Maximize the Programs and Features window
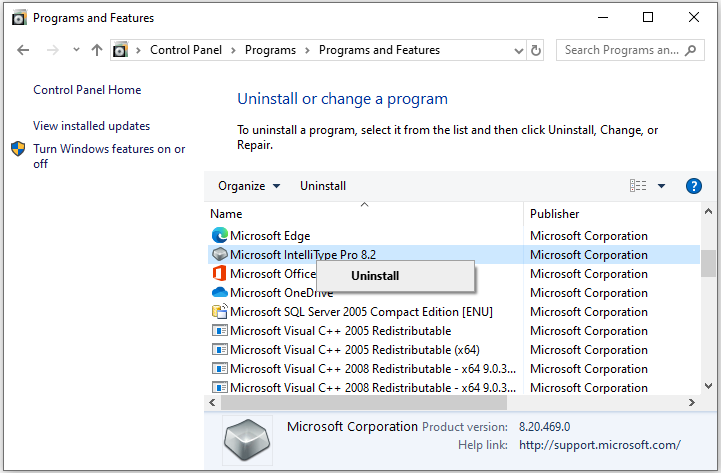Screen dimensions: 721x473 [648, 17]
